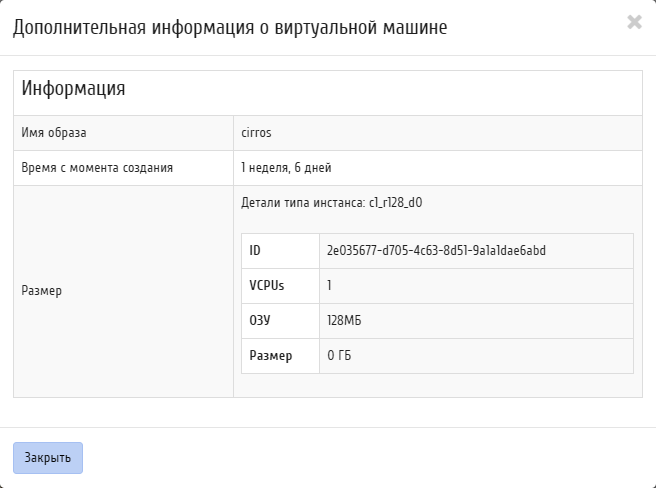This screenshot has height=488, width=656.
Task: Click the Имя образа row label
Action: [54, 133]
